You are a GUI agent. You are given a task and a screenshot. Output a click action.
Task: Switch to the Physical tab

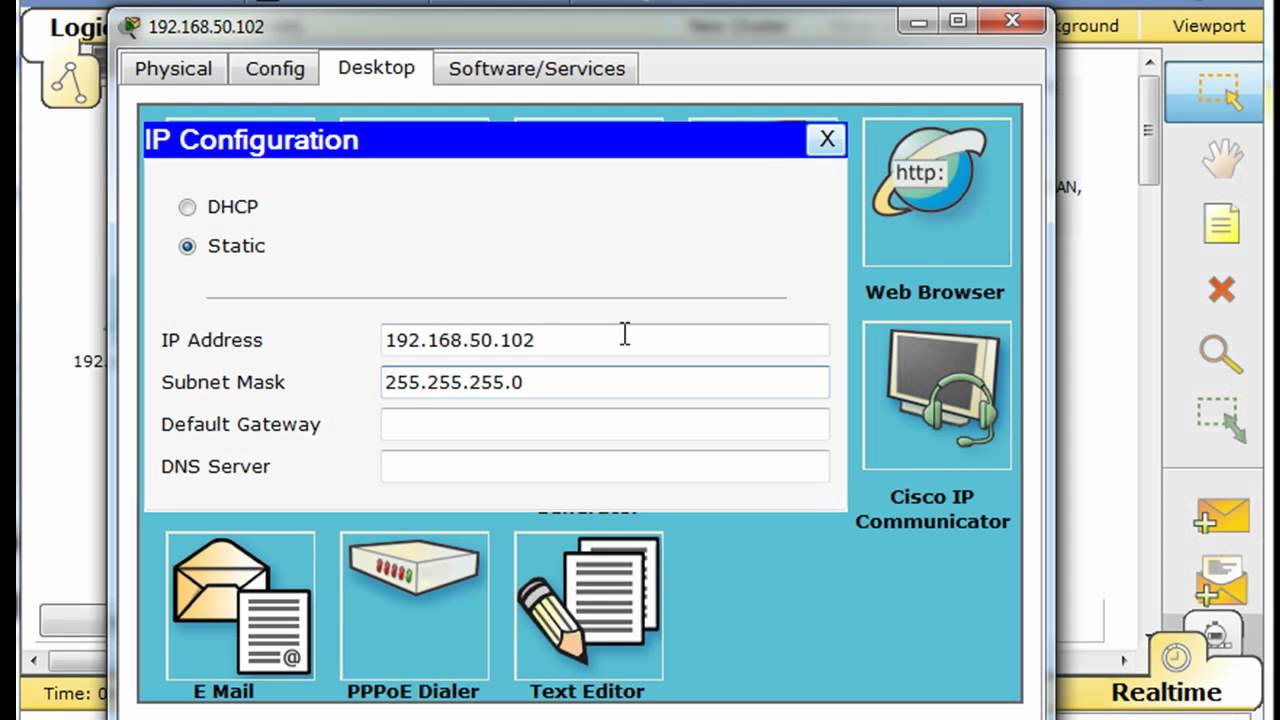(174, 69)
